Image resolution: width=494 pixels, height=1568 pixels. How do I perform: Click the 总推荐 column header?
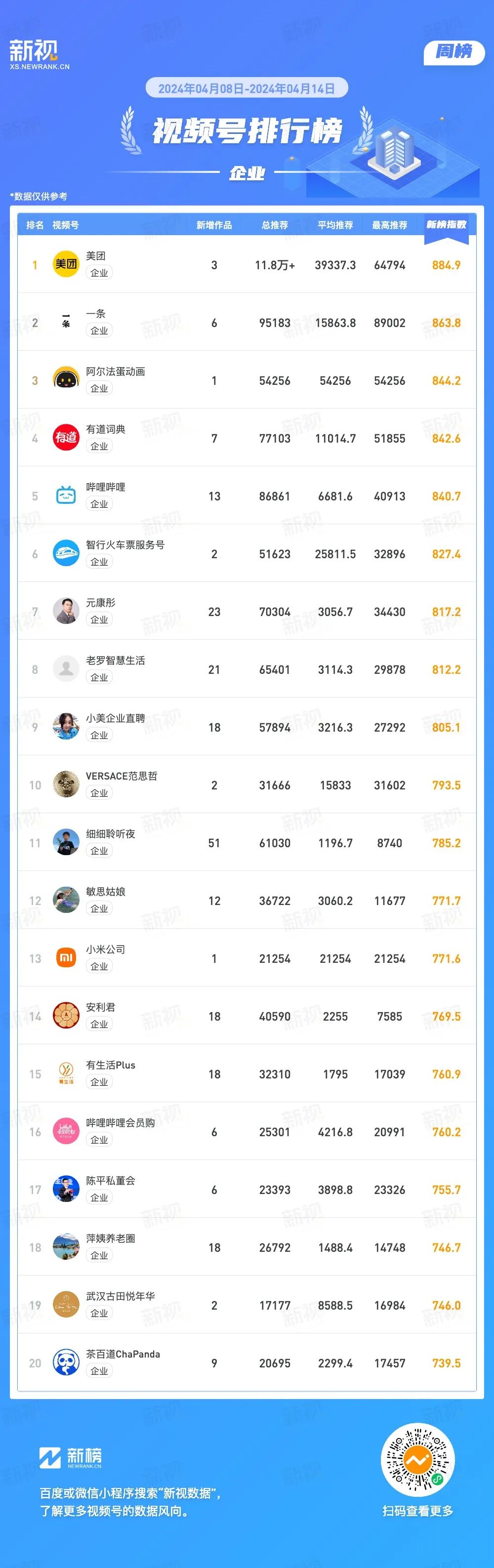275,225
